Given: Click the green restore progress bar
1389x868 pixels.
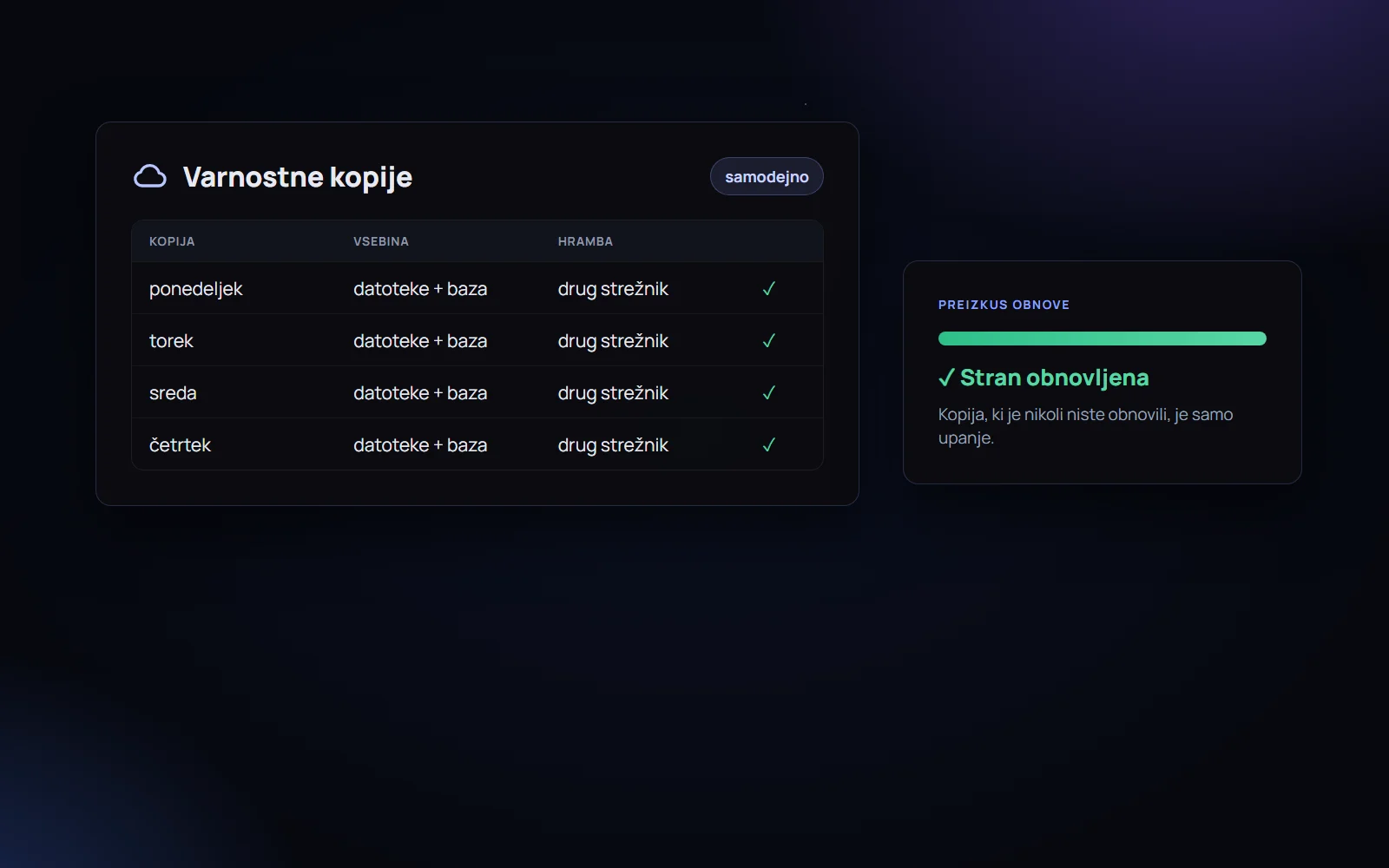Looking at the screenshot, I should coord(1103,339).
